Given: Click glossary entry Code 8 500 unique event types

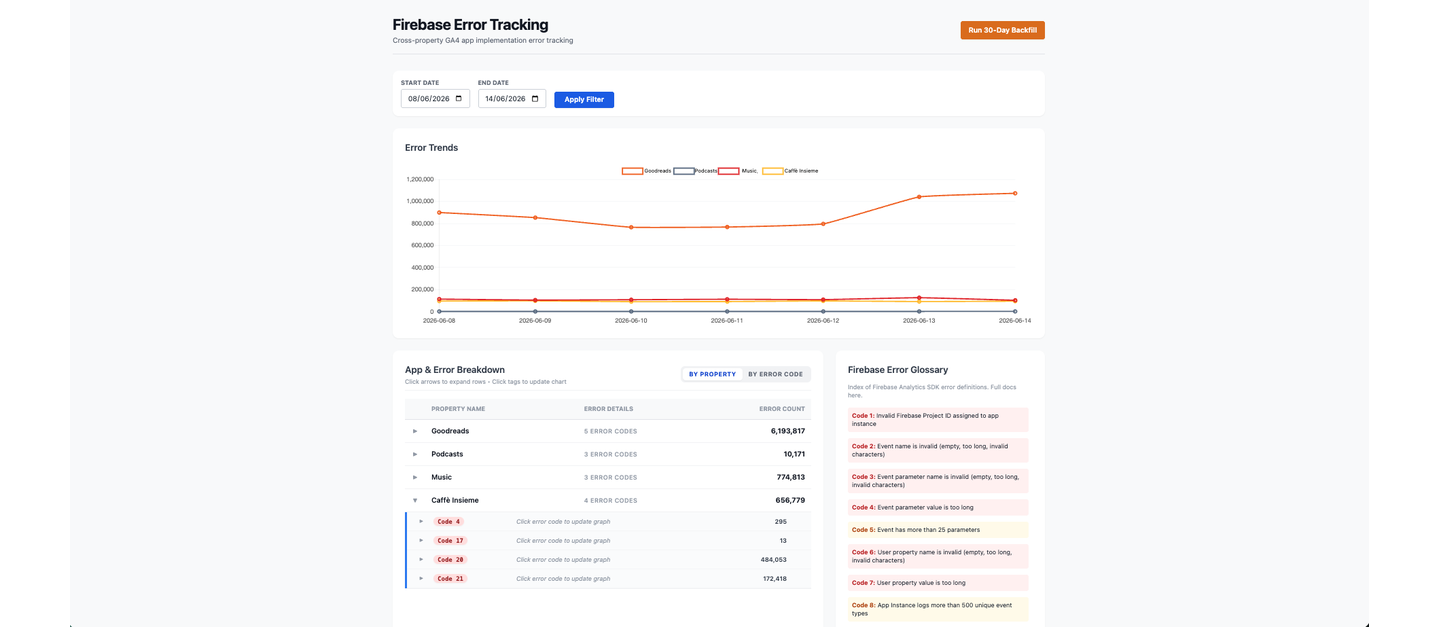Looking at the screenshot, I should 937,609.
